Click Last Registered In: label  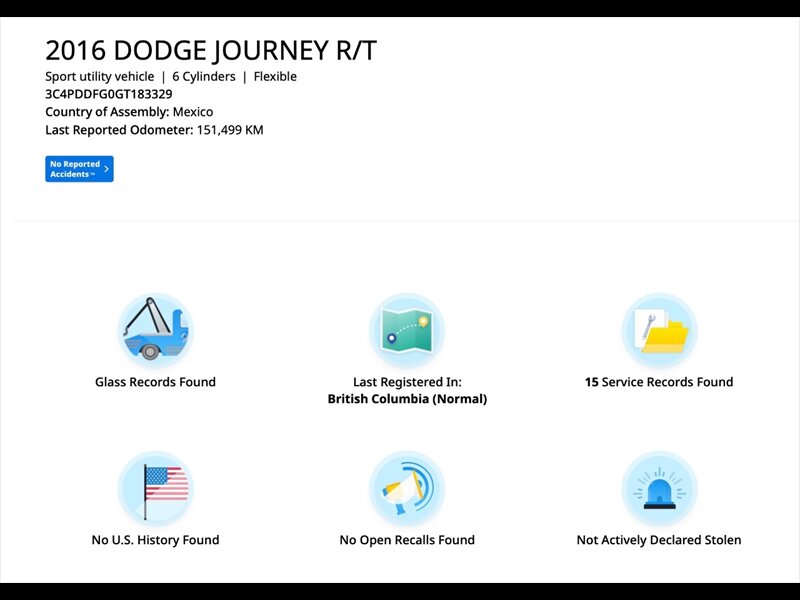[407, 382]
